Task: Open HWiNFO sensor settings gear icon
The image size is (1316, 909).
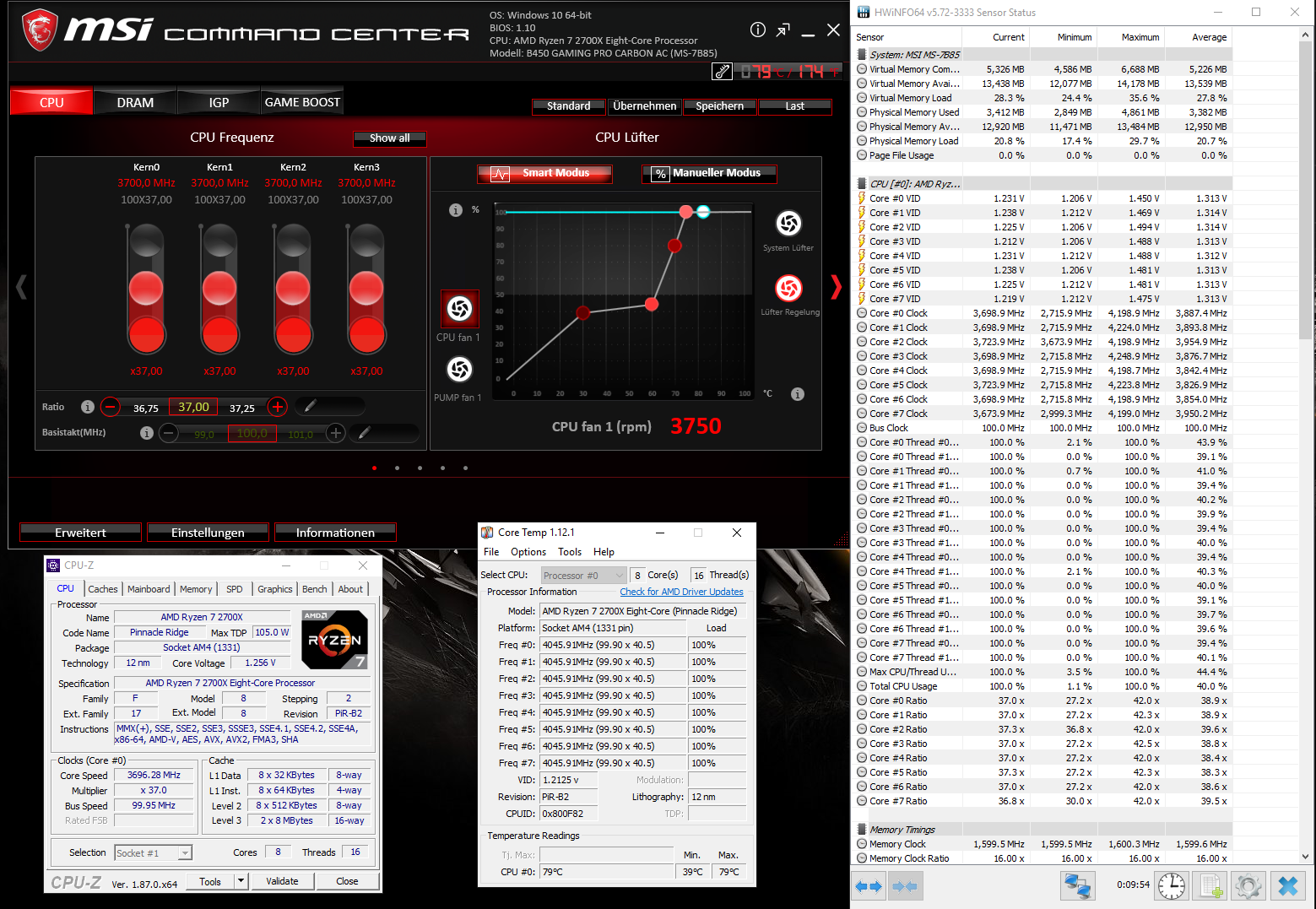Action: [1248, 886]
